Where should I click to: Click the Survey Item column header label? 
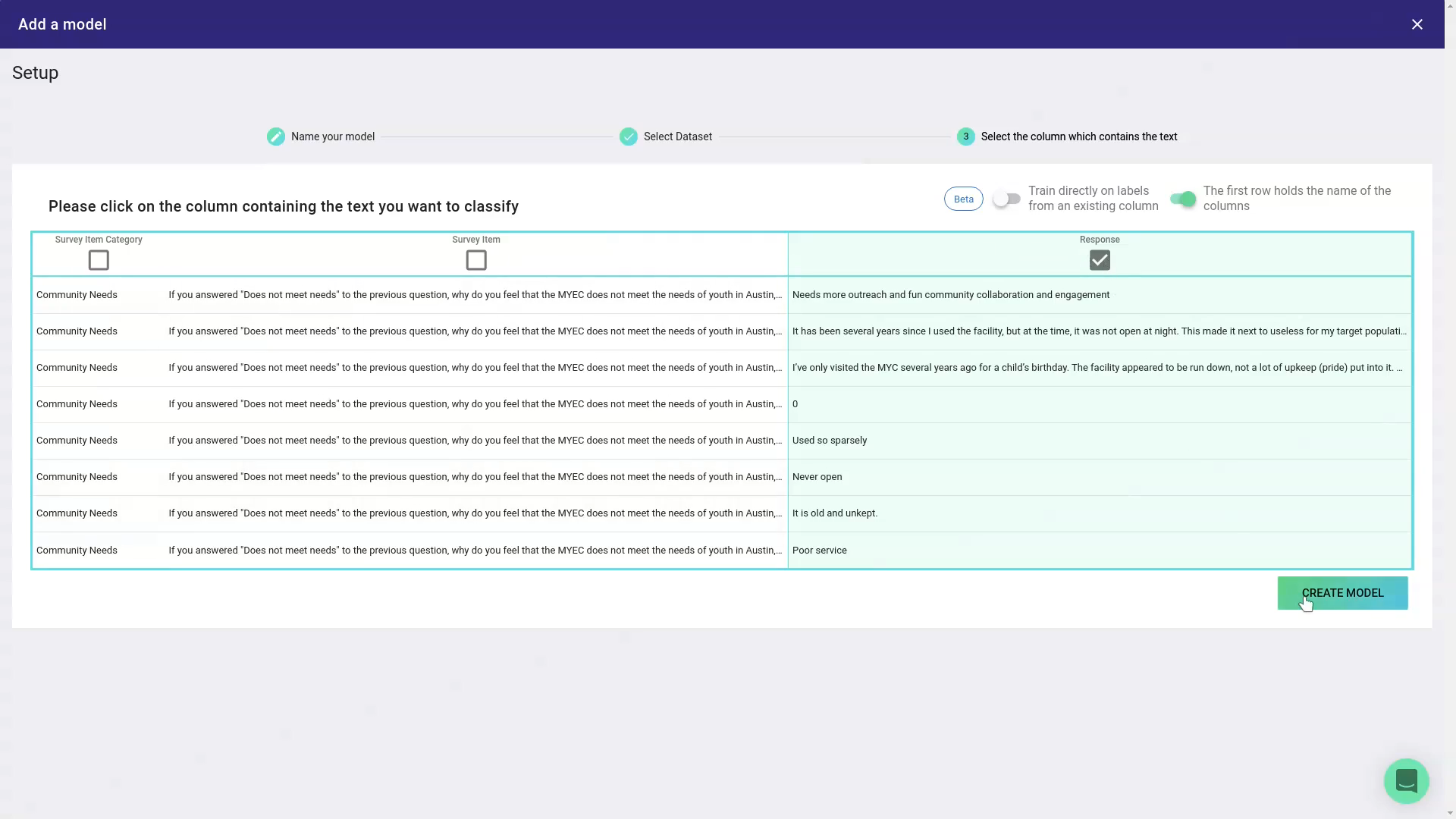pos(476,240)
